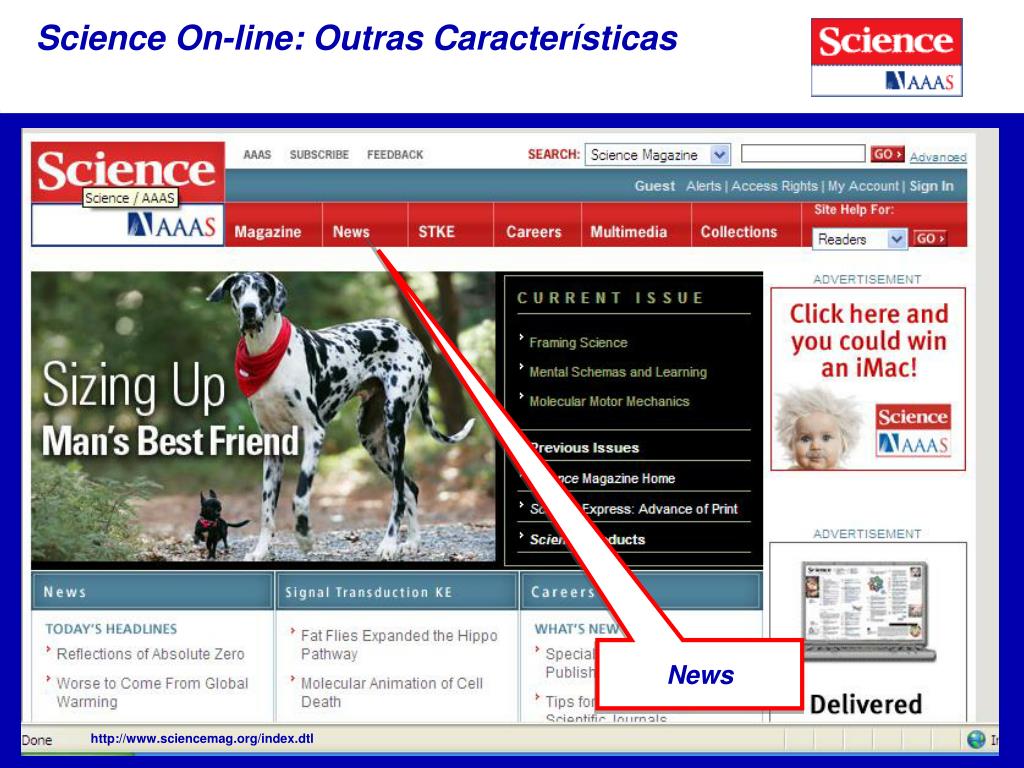Click the Internet zone globe icon in status bar
Viewport: 1024px width, 768px height.
tap(976, 739)
